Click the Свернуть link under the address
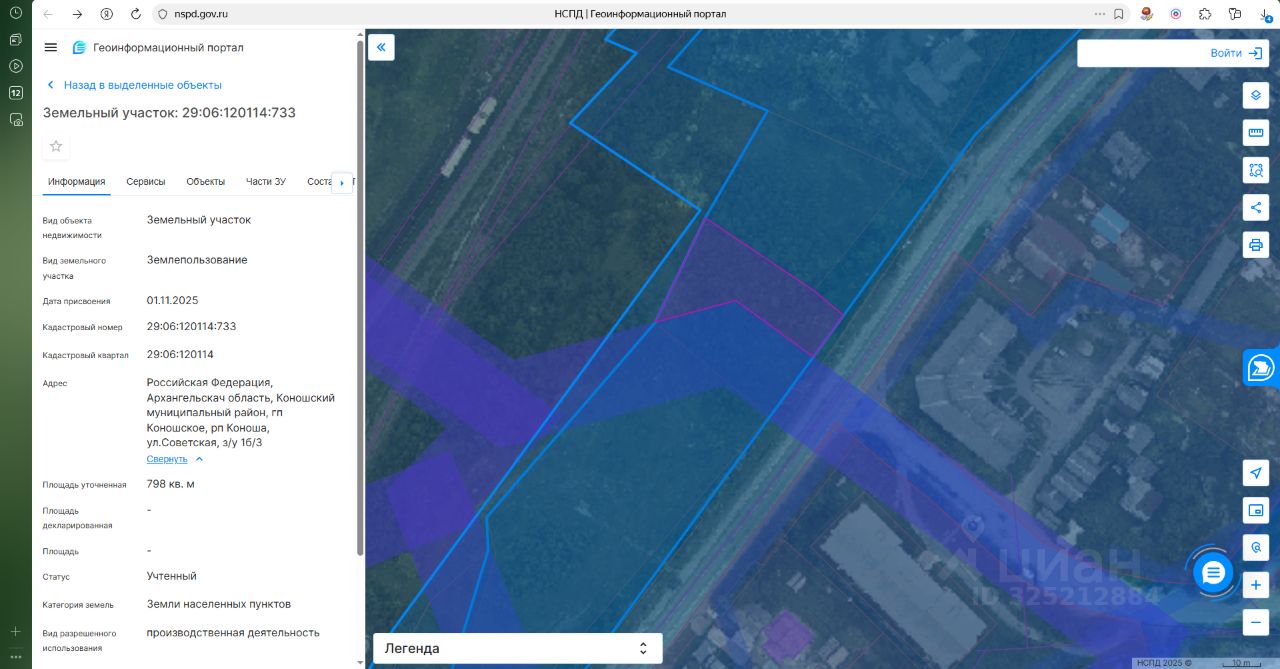Screen dimensions: 1280x669 tap(167, 459)
